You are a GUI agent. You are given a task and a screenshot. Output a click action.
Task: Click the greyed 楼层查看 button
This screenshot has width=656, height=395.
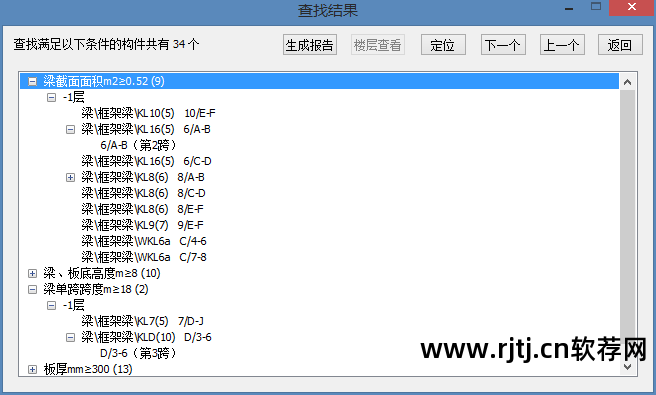click(377, 45)
